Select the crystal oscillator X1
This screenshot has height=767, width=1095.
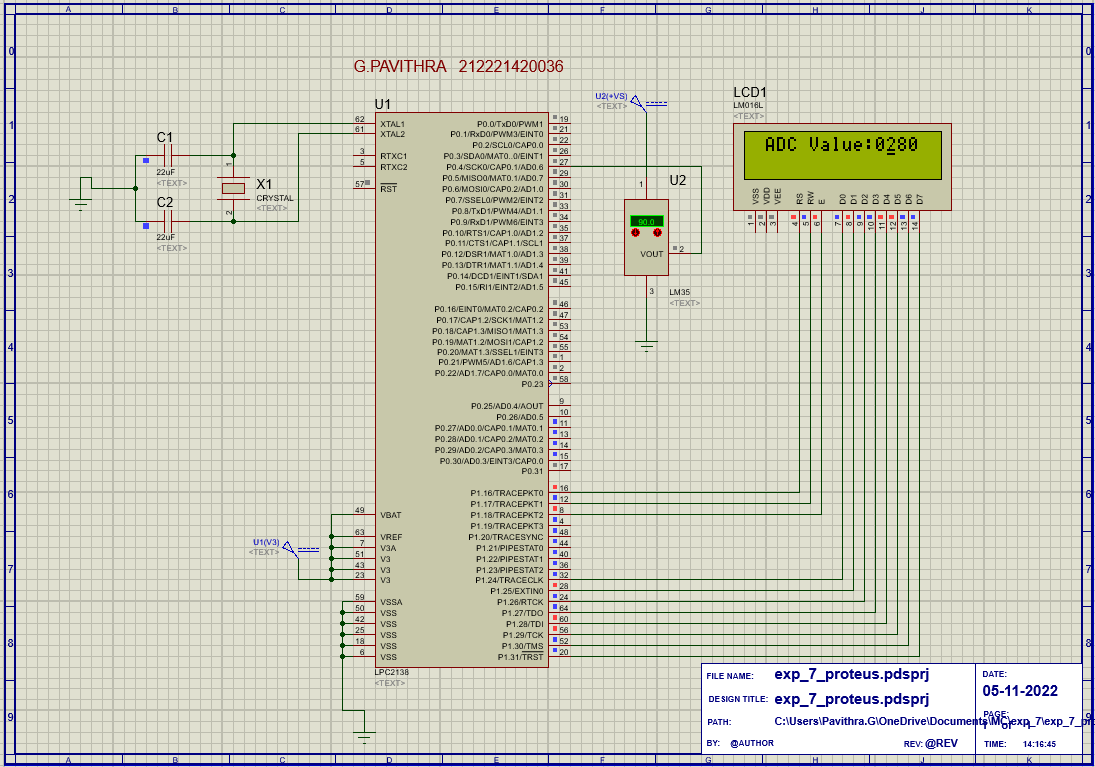(235, 188)
